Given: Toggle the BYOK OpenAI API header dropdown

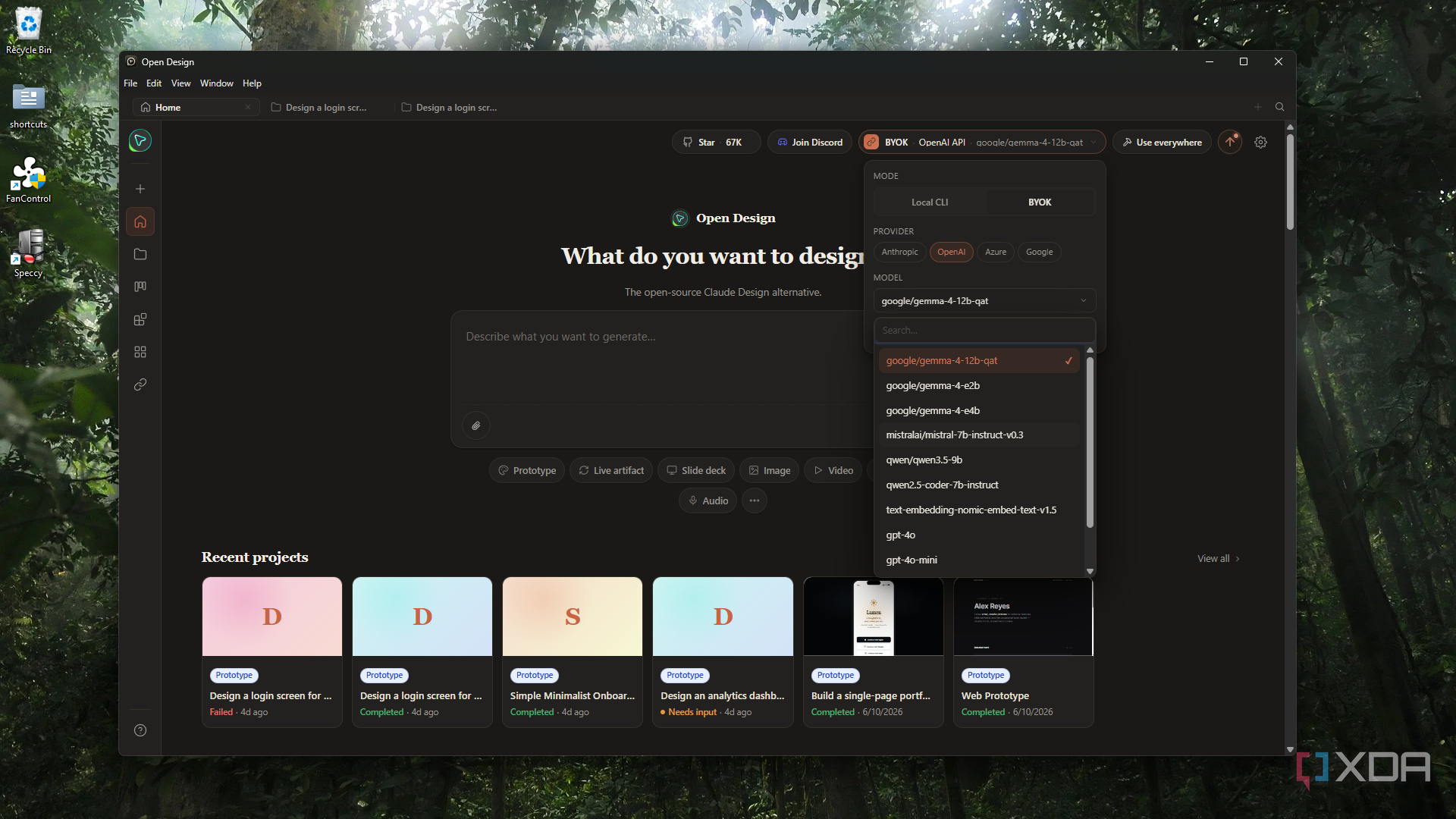Looking at the screenshot, I should click(982, 142).
